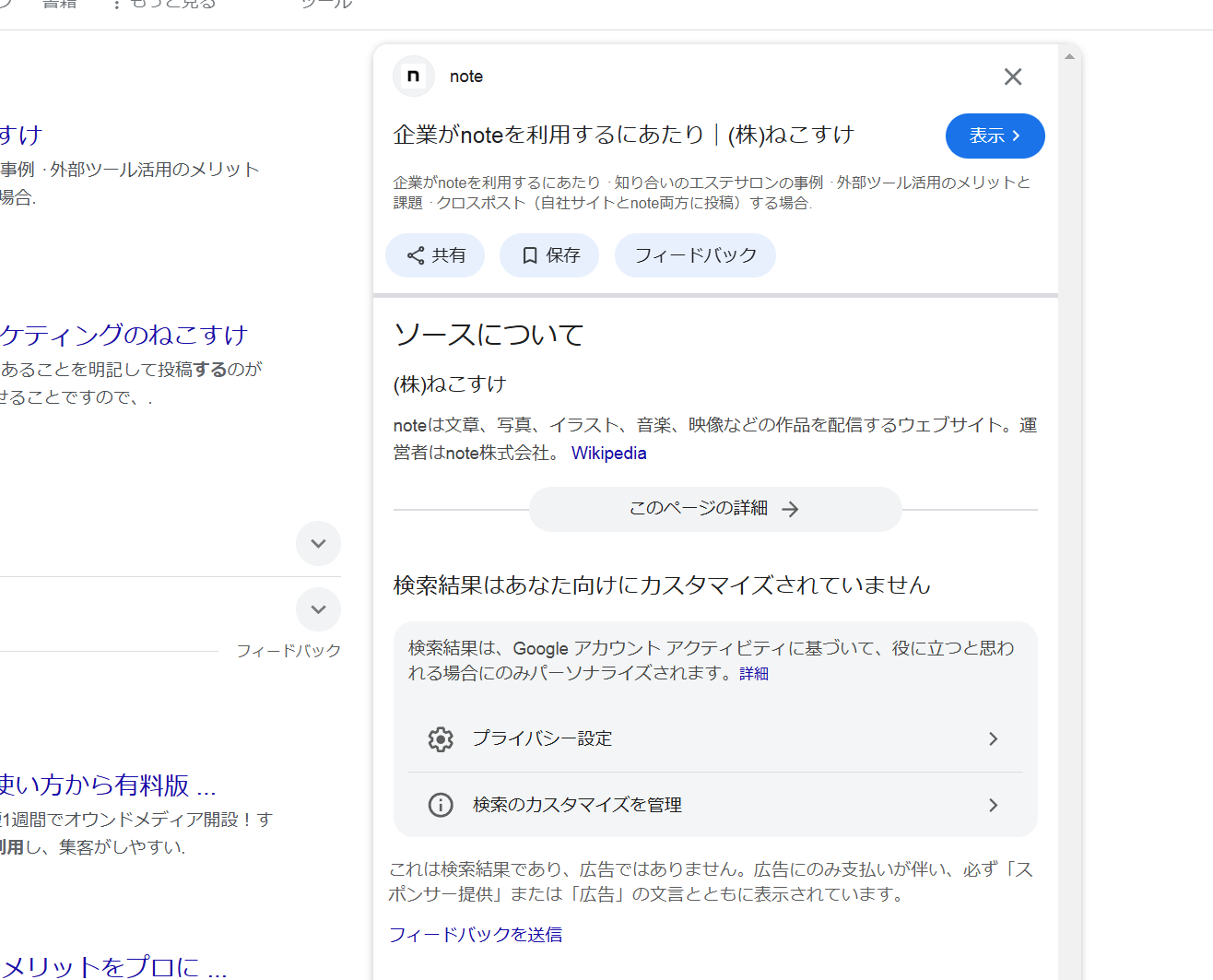Viewport: 1213px width, 980px height.
Task: Open search result ケティングのねこすけ
Action: pyautogui.click(x=124, y=335)
